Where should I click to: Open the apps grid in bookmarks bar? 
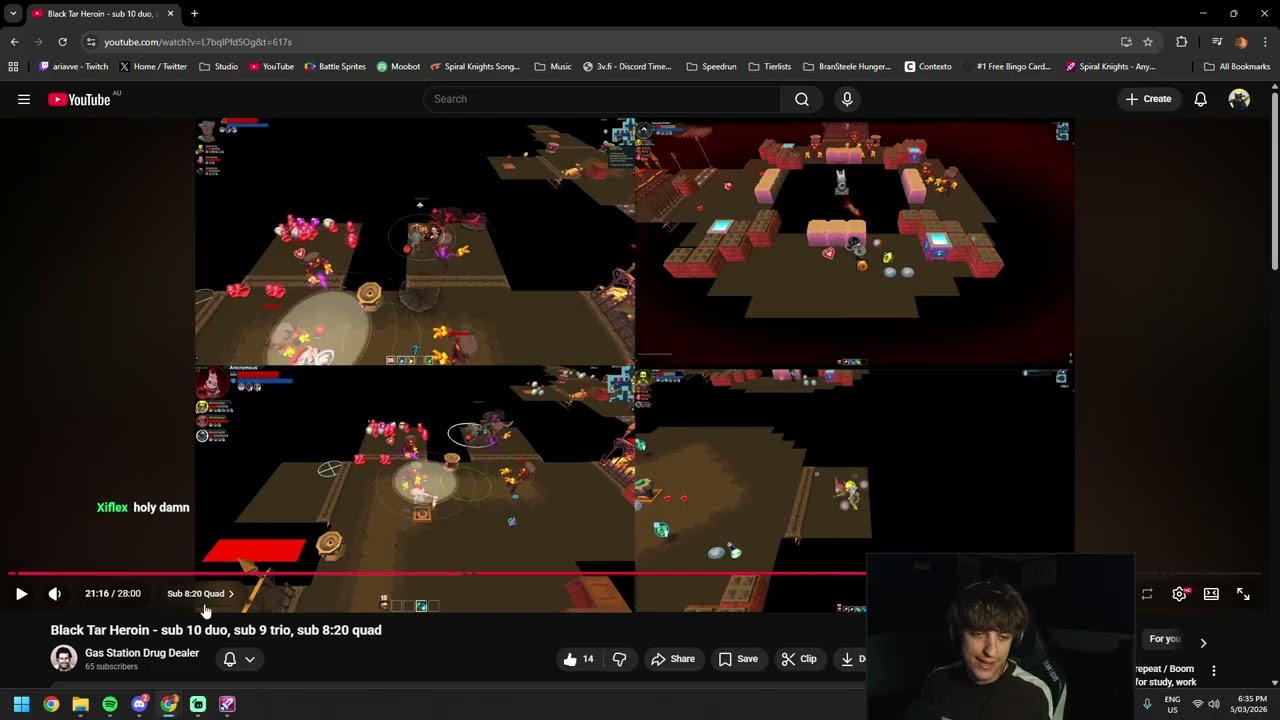[13, 67]
